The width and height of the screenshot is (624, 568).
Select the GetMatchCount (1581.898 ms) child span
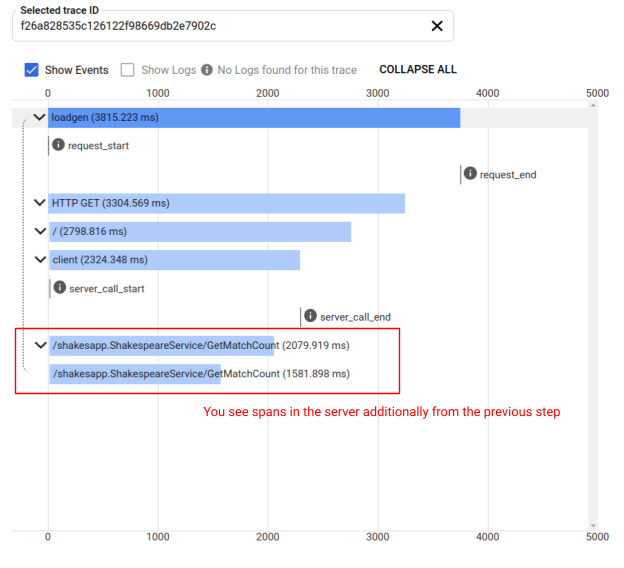[134, 374]
